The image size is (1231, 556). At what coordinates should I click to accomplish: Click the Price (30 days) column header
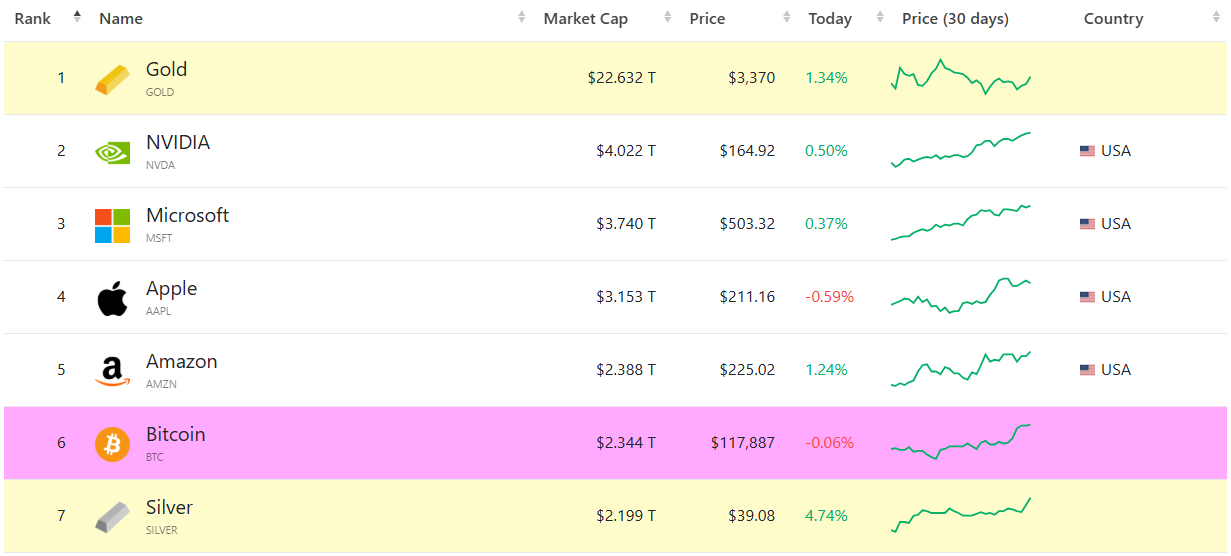(x=955, y=18)
